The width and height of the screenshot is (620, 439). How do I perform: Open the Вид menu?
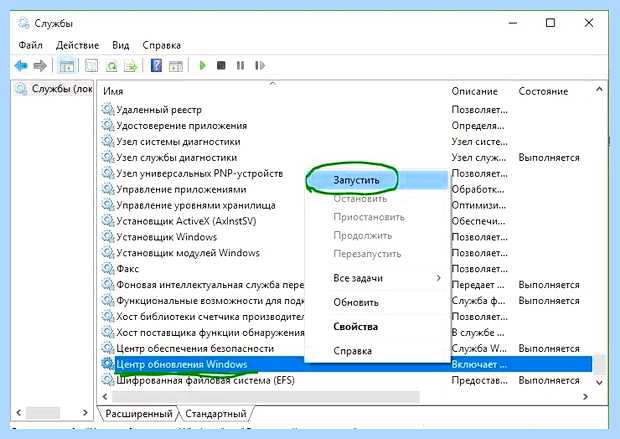tap(121, 45)
